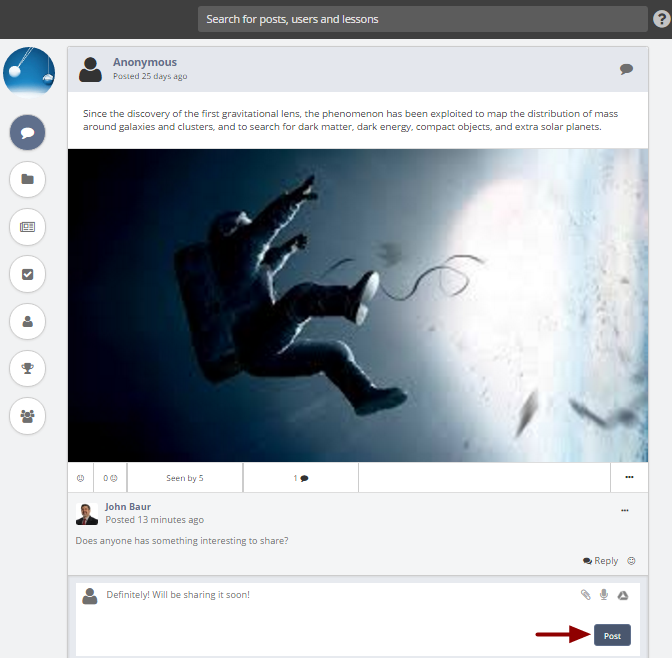Click the search posts, users and lessons field
This screenshot has width=672, height=658.
click(423, 19)
